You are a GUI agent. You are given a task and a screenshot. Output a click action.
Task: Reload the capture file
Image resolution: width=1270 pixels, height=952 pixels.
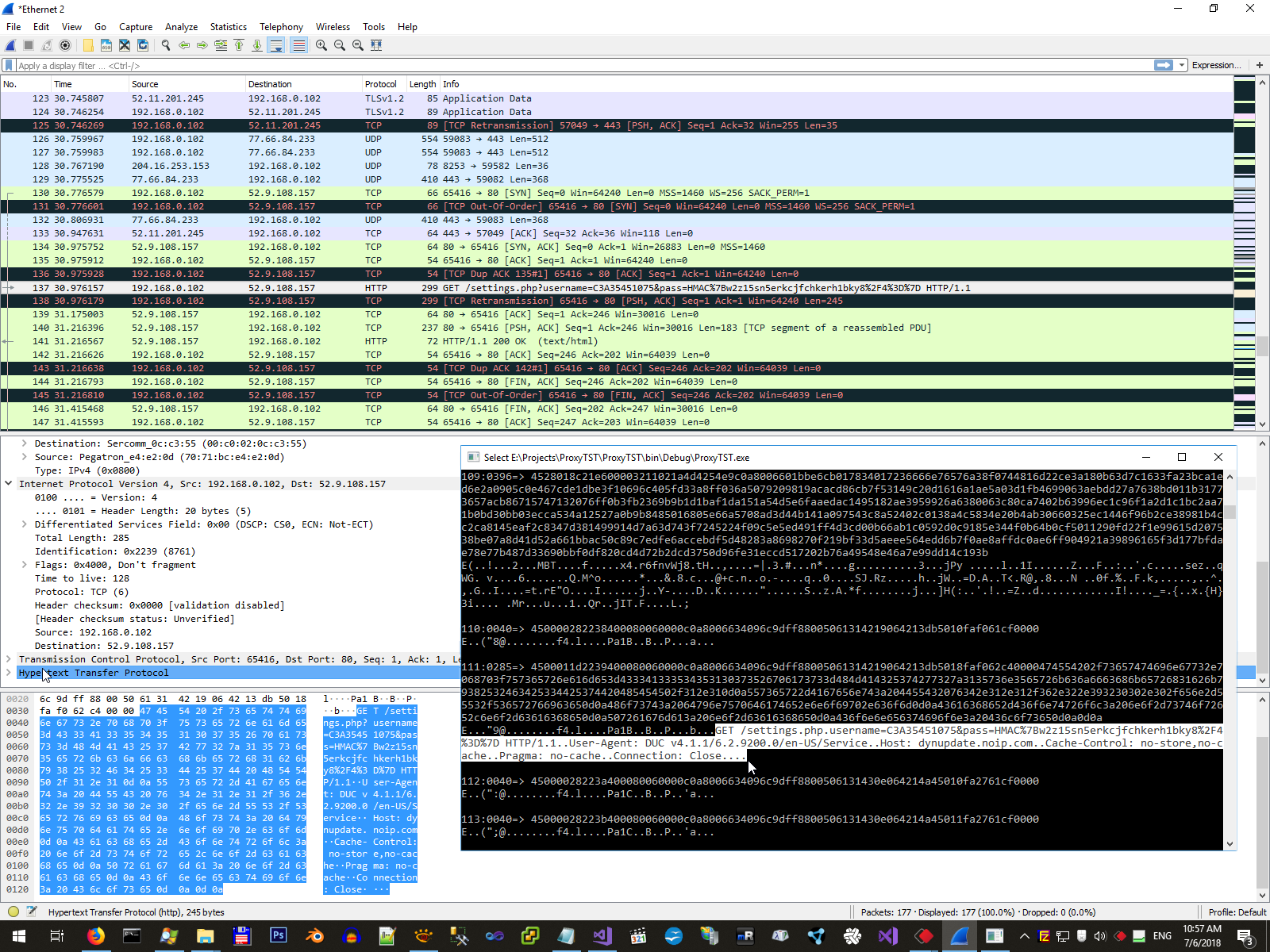click(x=143, y=45)
